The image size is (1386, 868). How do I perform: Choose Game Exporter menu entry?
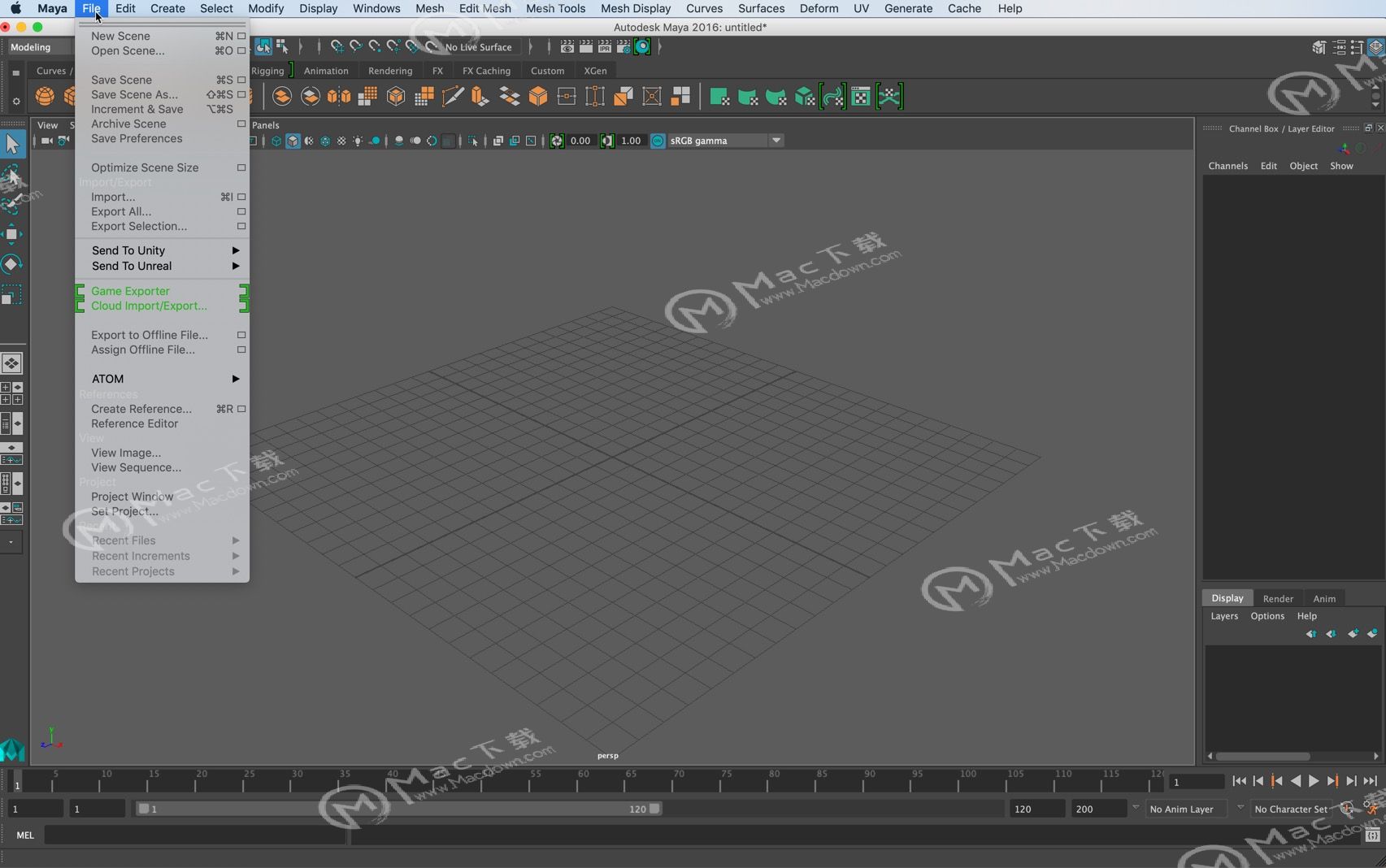[162, 291]
